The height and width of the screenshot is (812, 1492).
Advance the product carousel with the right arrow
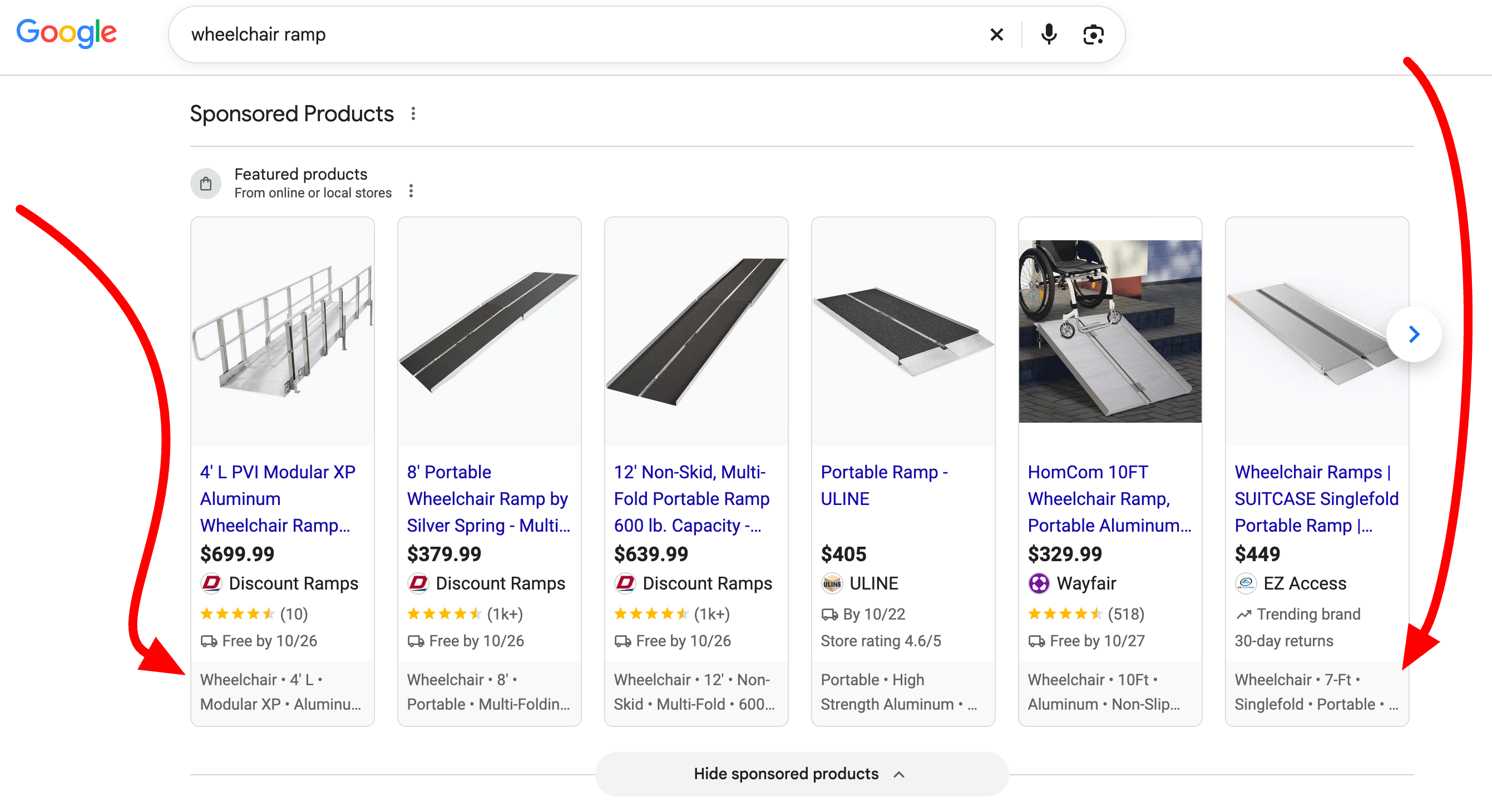(x=1413, y=334)
